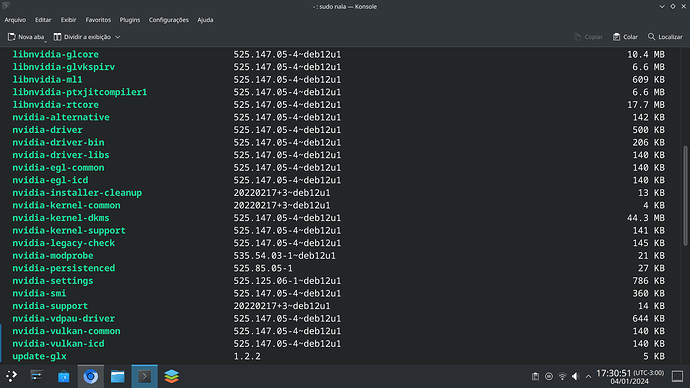Click the 786 KB size value
690x388 pixels.
pyautogui.click(x=648, y=281)
